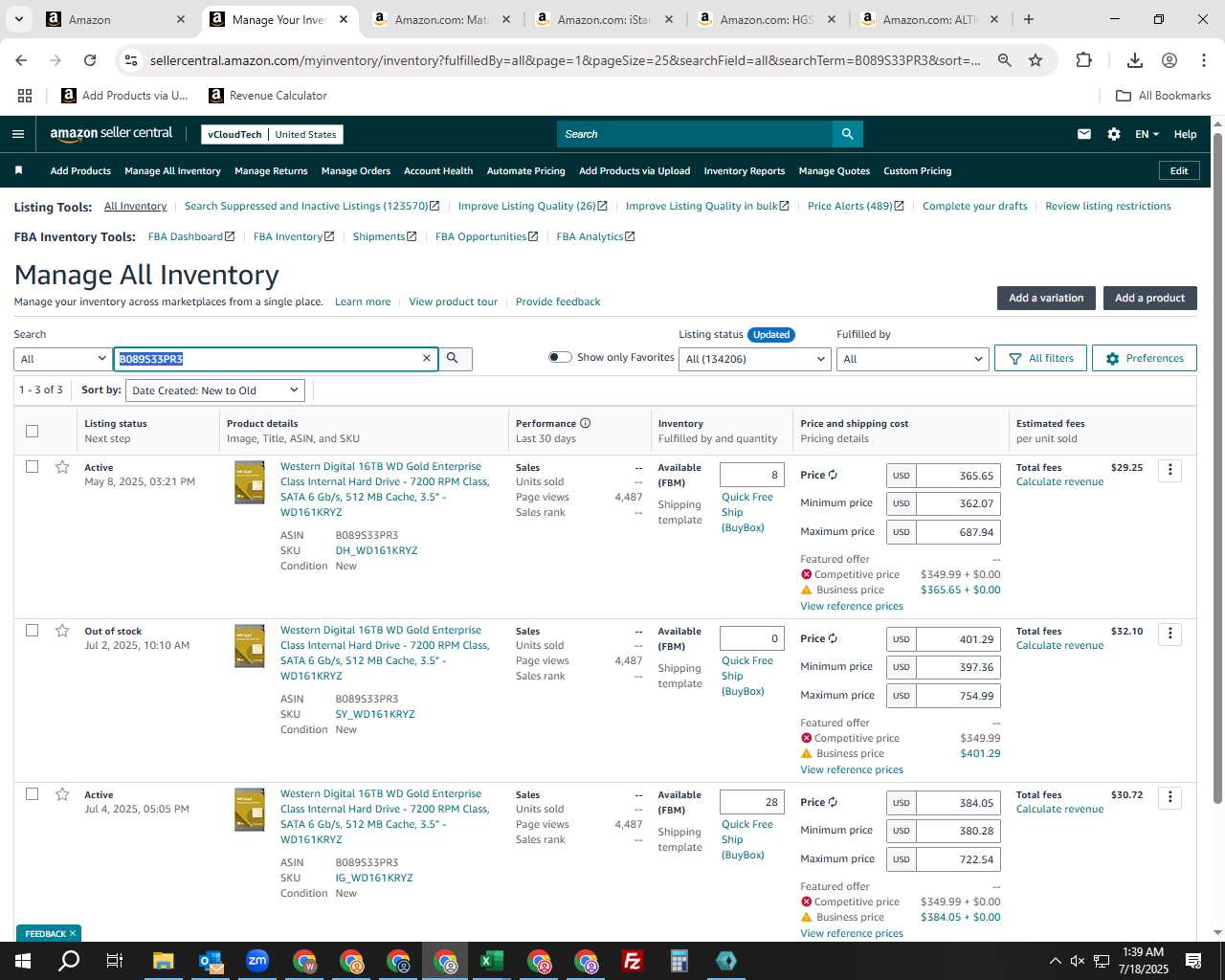Open the All filters button
This screenshot has height=980, width=1225.
coord(1040,358)
